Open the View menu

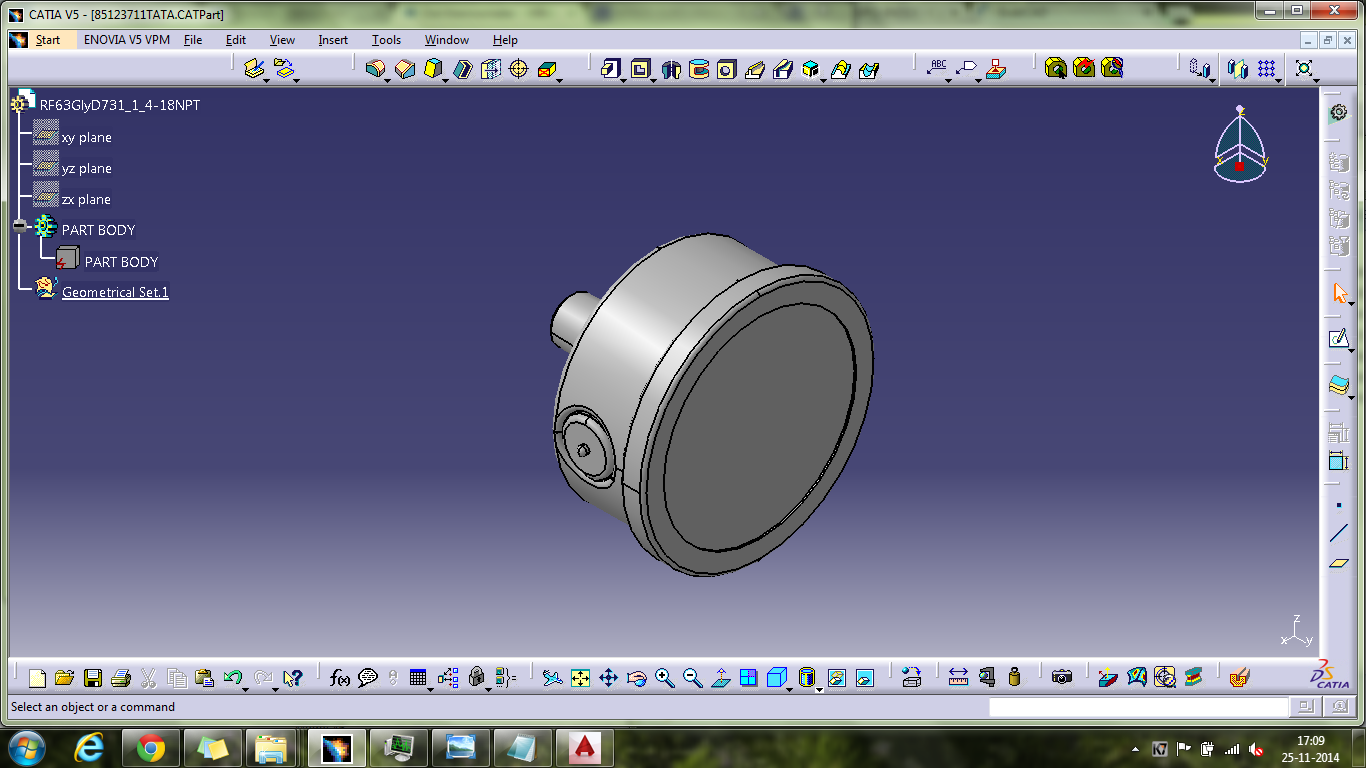(283, 40)
